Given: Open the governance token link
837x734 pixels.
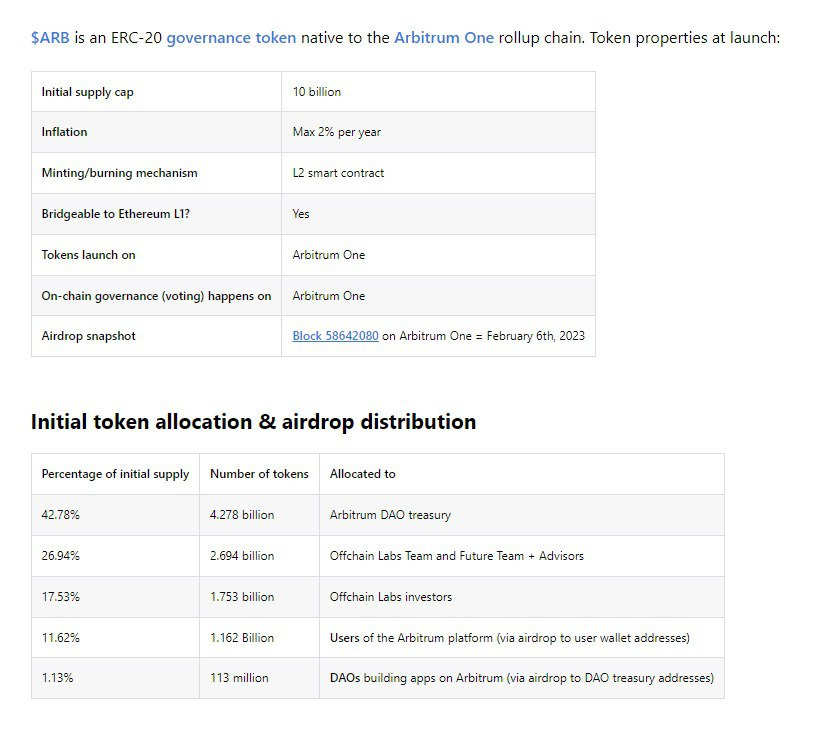Looking at the screenshot, I should [x=231, y=38].
